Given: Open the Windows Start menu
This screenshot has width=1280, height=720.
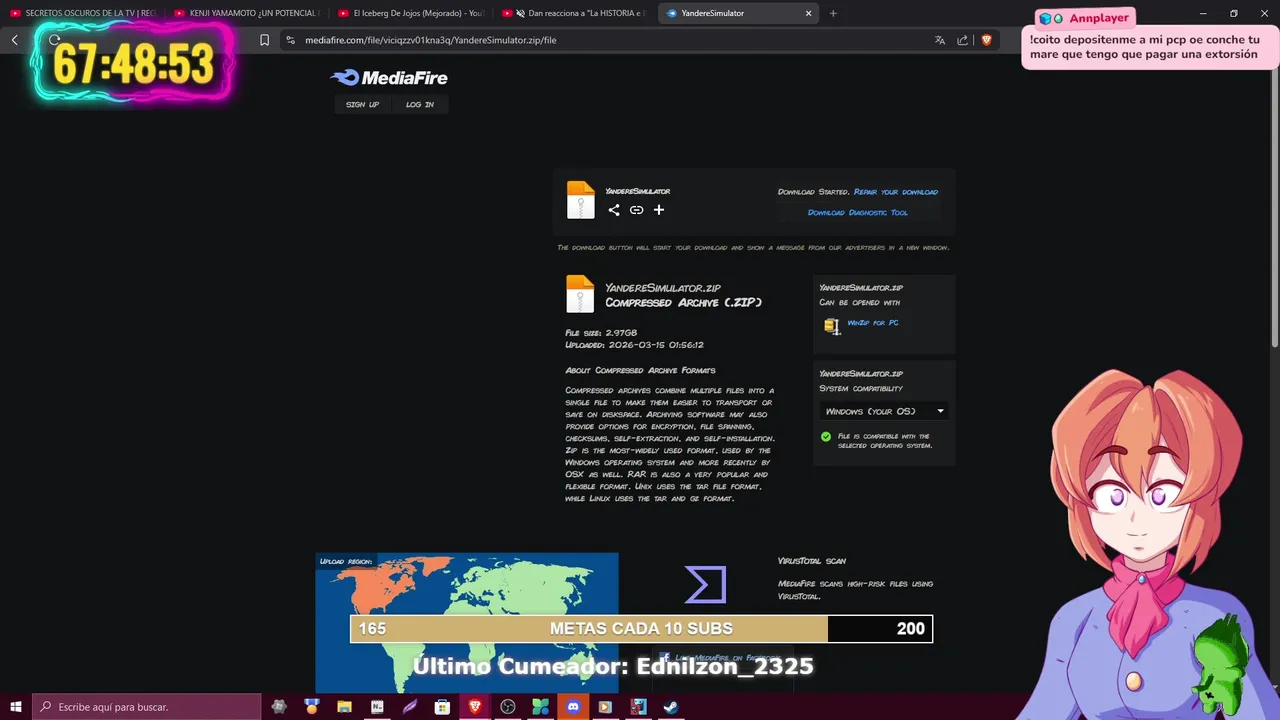Looking at the screenshot, I should (16, 707).
